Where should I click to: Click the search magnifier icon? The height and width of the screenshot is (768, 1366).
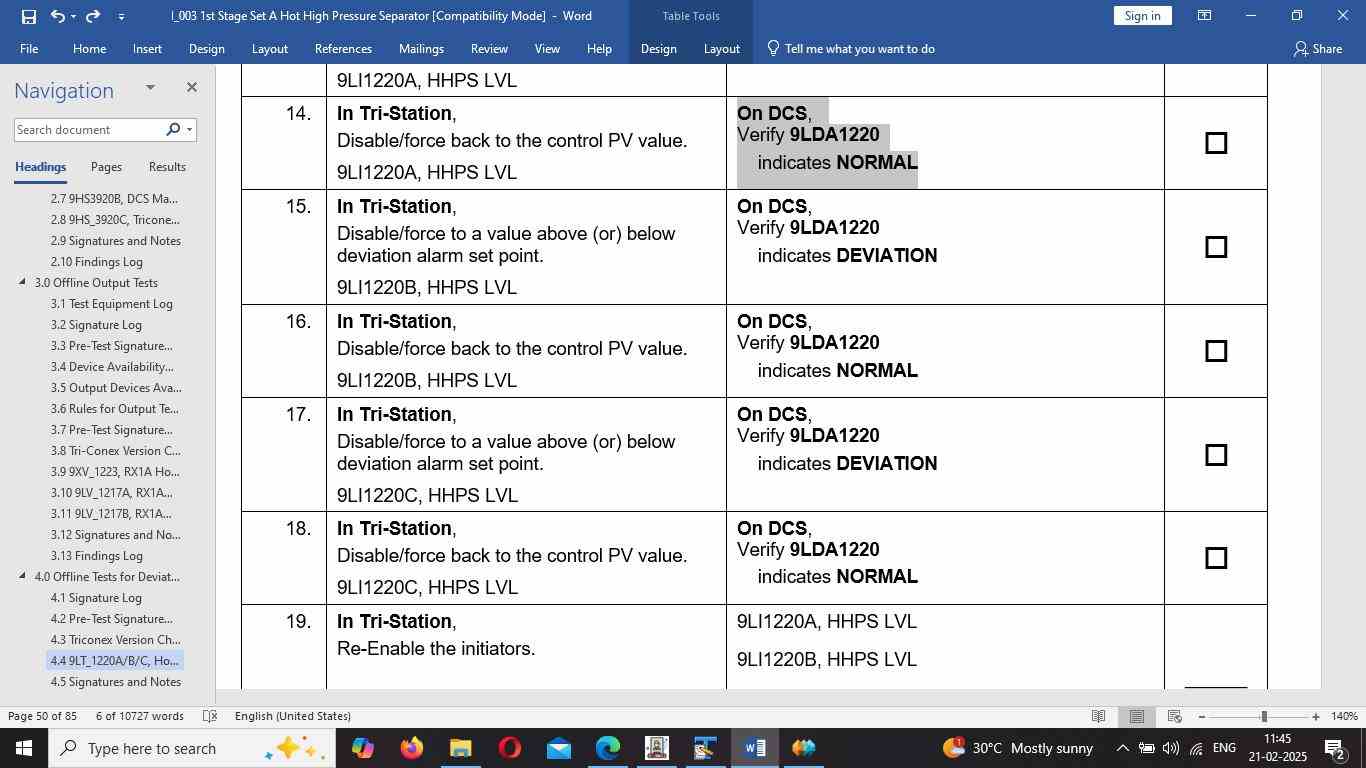coord(173,130)
